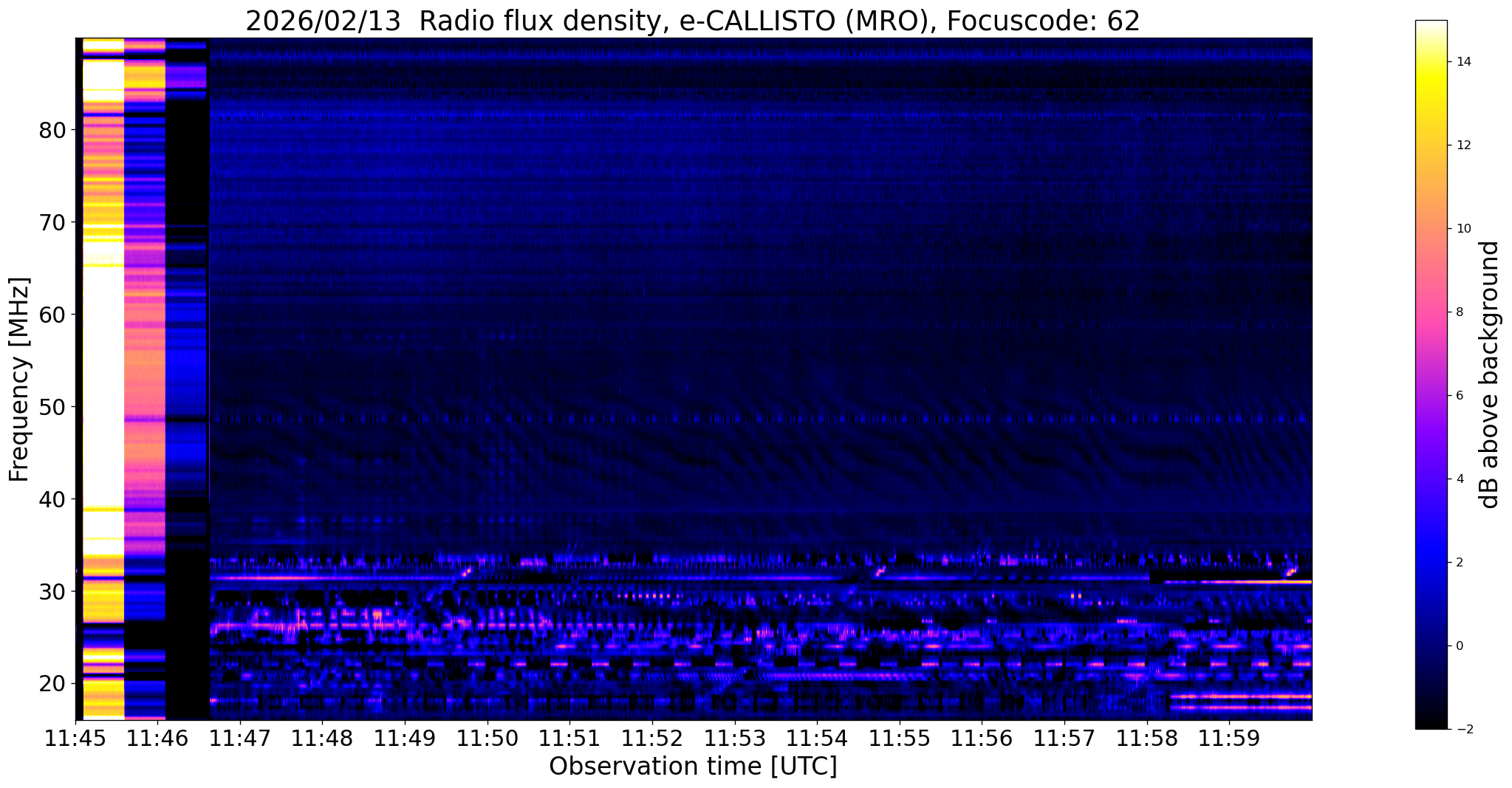The image size is (1512, 788).
Task: Click the "dB above background" colorbar label
Action: (1490, 374)
